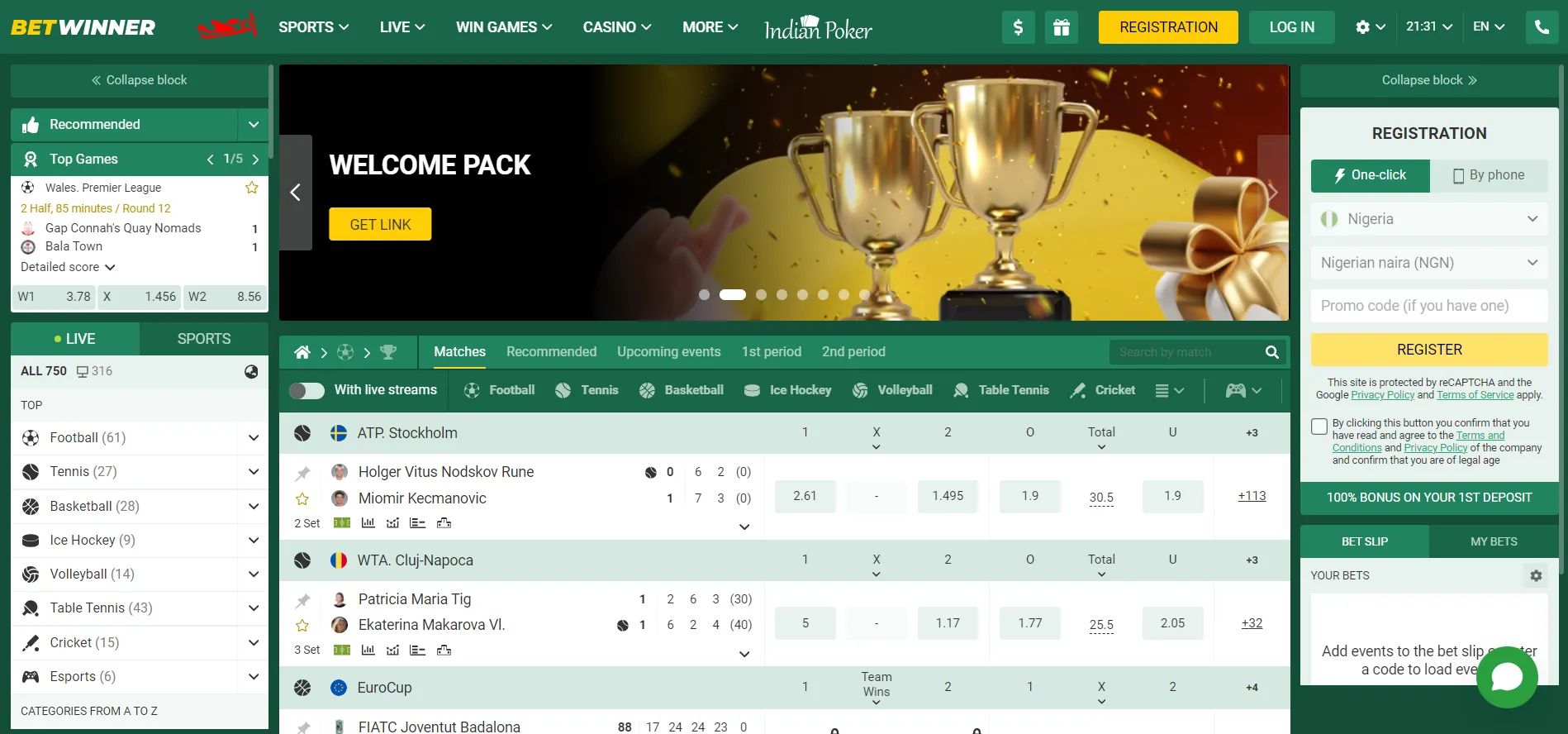Expand the Football category in sidebar
The image size is (1568, 734).
point(254,437)
